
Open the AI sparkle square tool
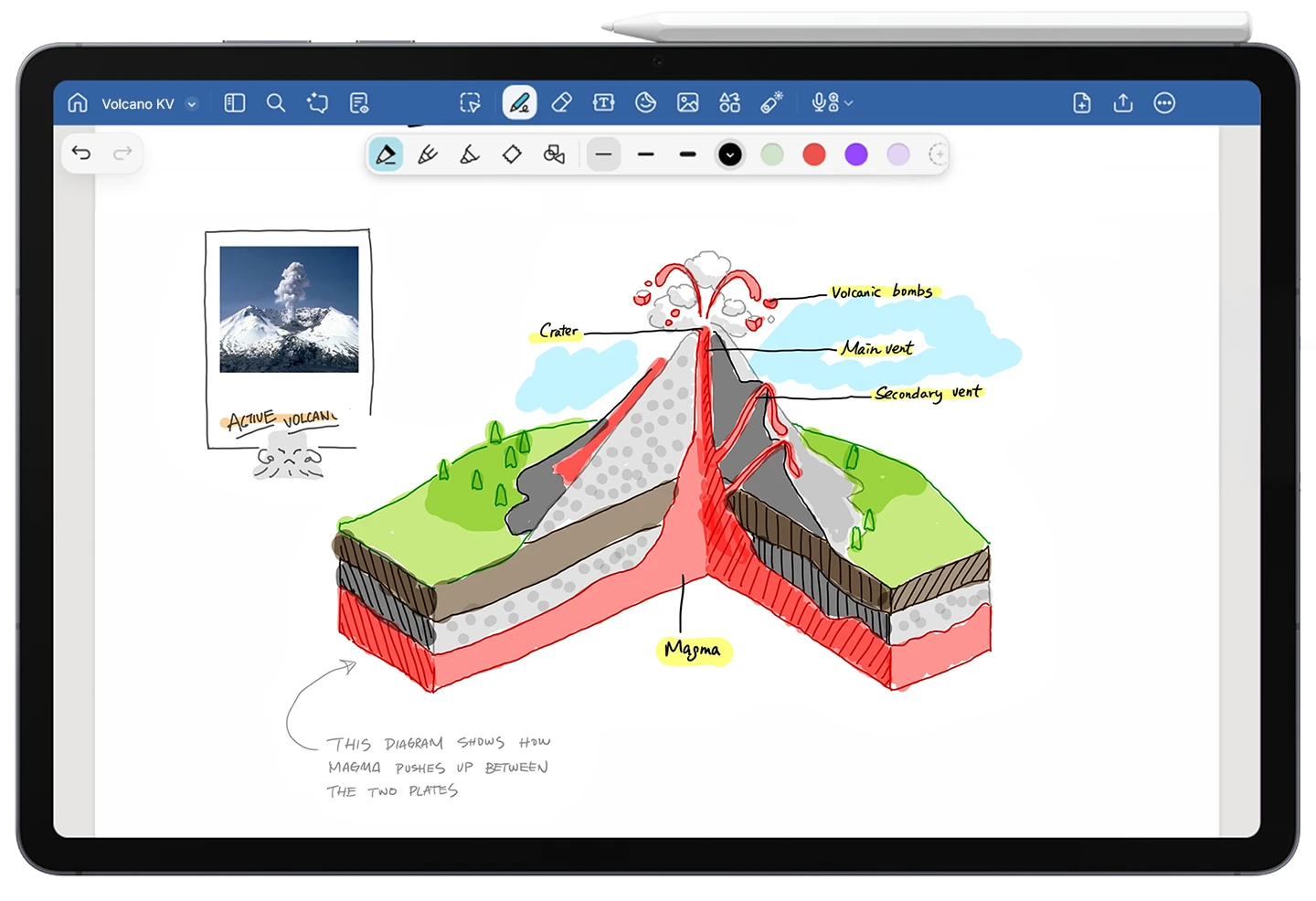point(317,103)
